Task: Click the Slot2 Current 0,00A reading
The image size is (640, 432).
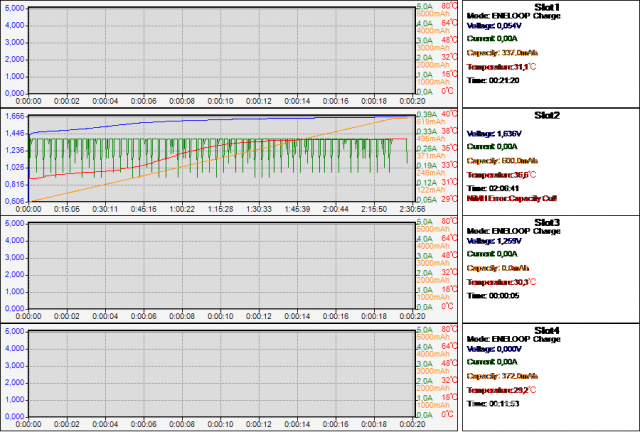Action: click(492, 147)
